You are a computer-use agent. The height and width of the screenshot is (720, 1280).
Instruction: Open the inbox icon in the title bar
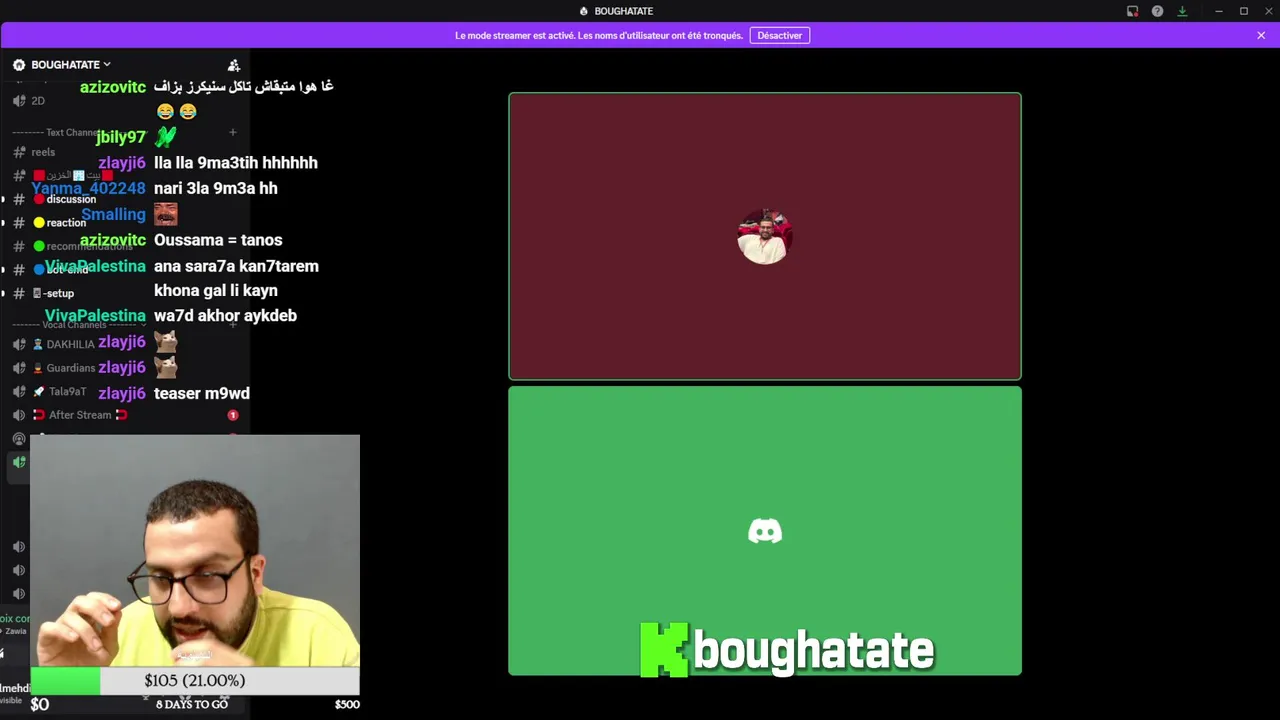pyautogui.click(x=1132, y=11)
